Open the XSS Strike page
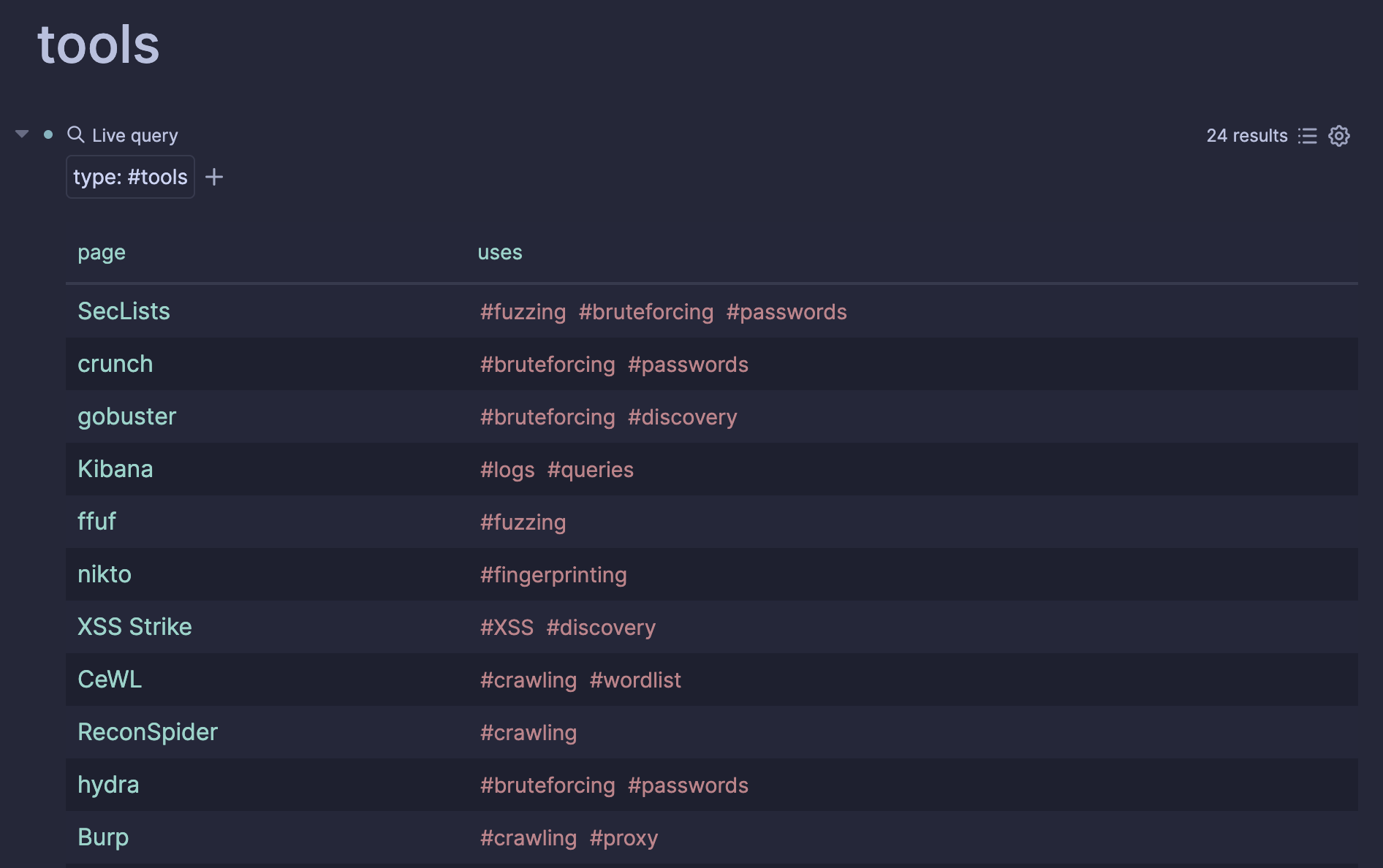 (x=134, y=627)
